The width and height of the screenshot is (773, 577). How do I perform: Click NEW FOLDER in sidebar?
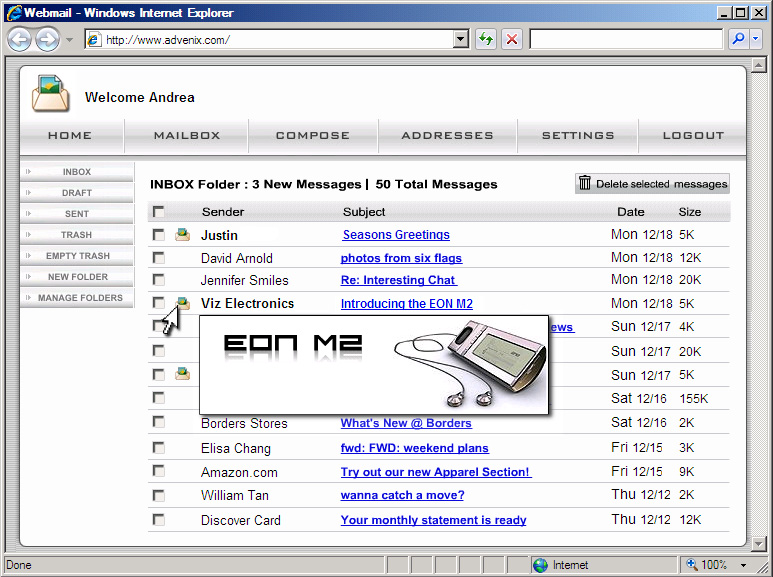(x=77, y=277)
